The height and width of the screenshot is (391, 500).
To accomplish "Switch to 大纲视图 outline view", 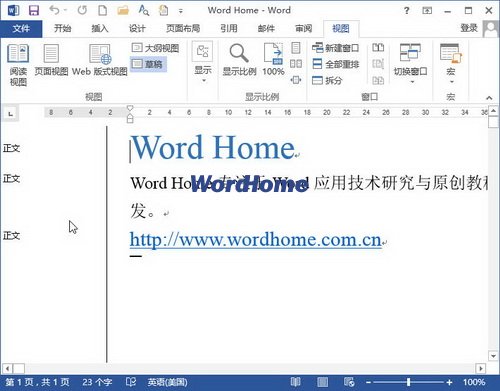I will click(x=155, y=48).
